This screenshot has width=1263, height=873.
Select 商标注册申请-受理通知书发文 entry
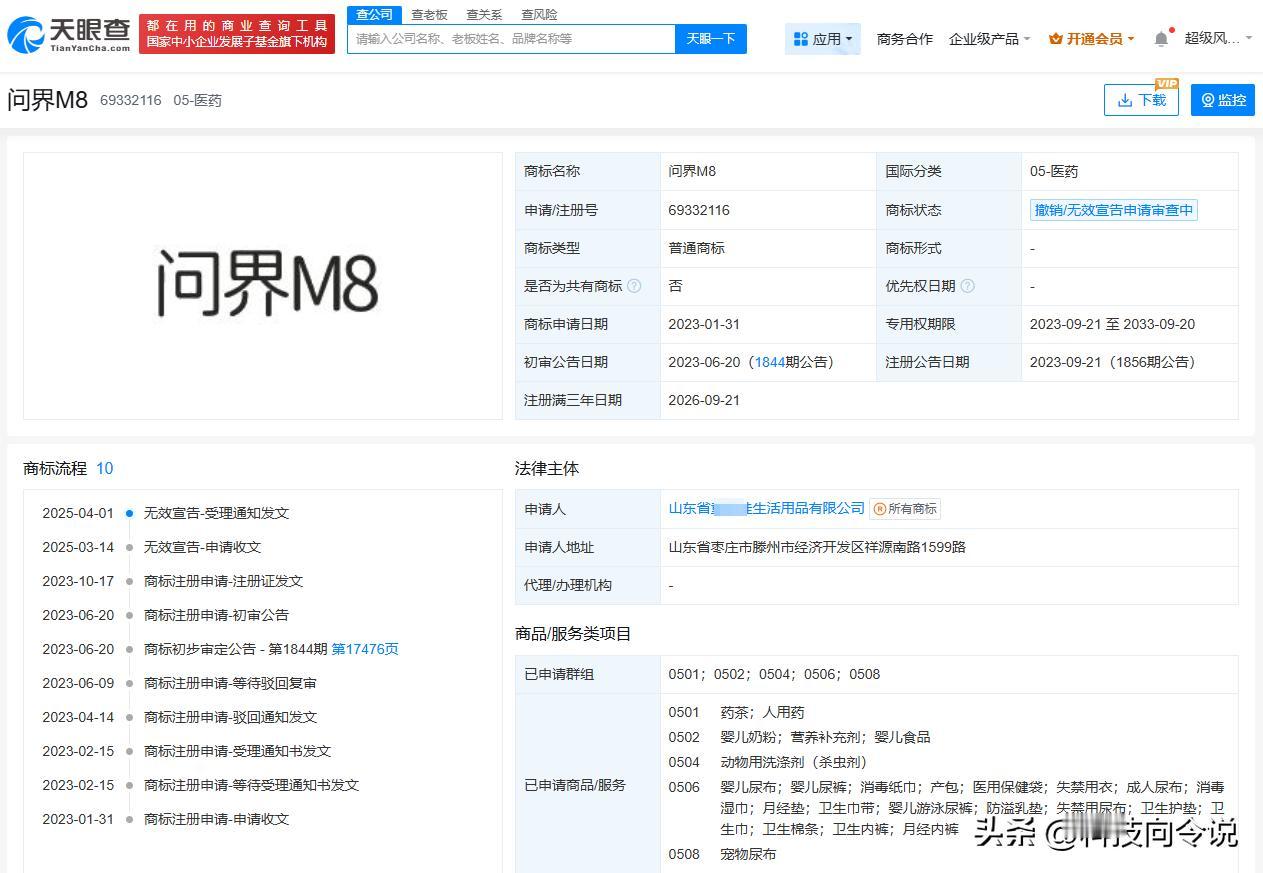point(237,751)
